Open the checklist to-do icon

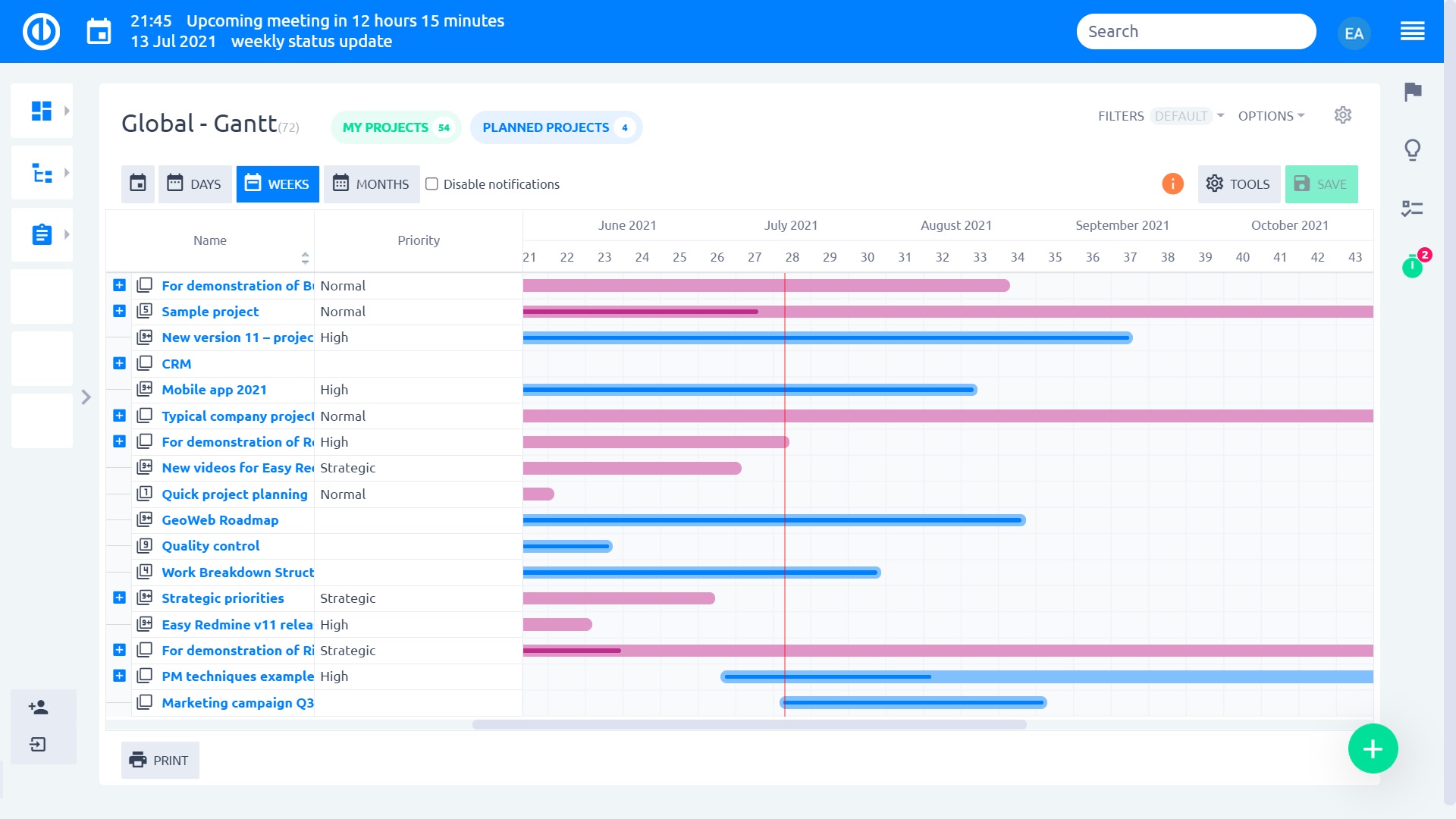point(1412,209)
